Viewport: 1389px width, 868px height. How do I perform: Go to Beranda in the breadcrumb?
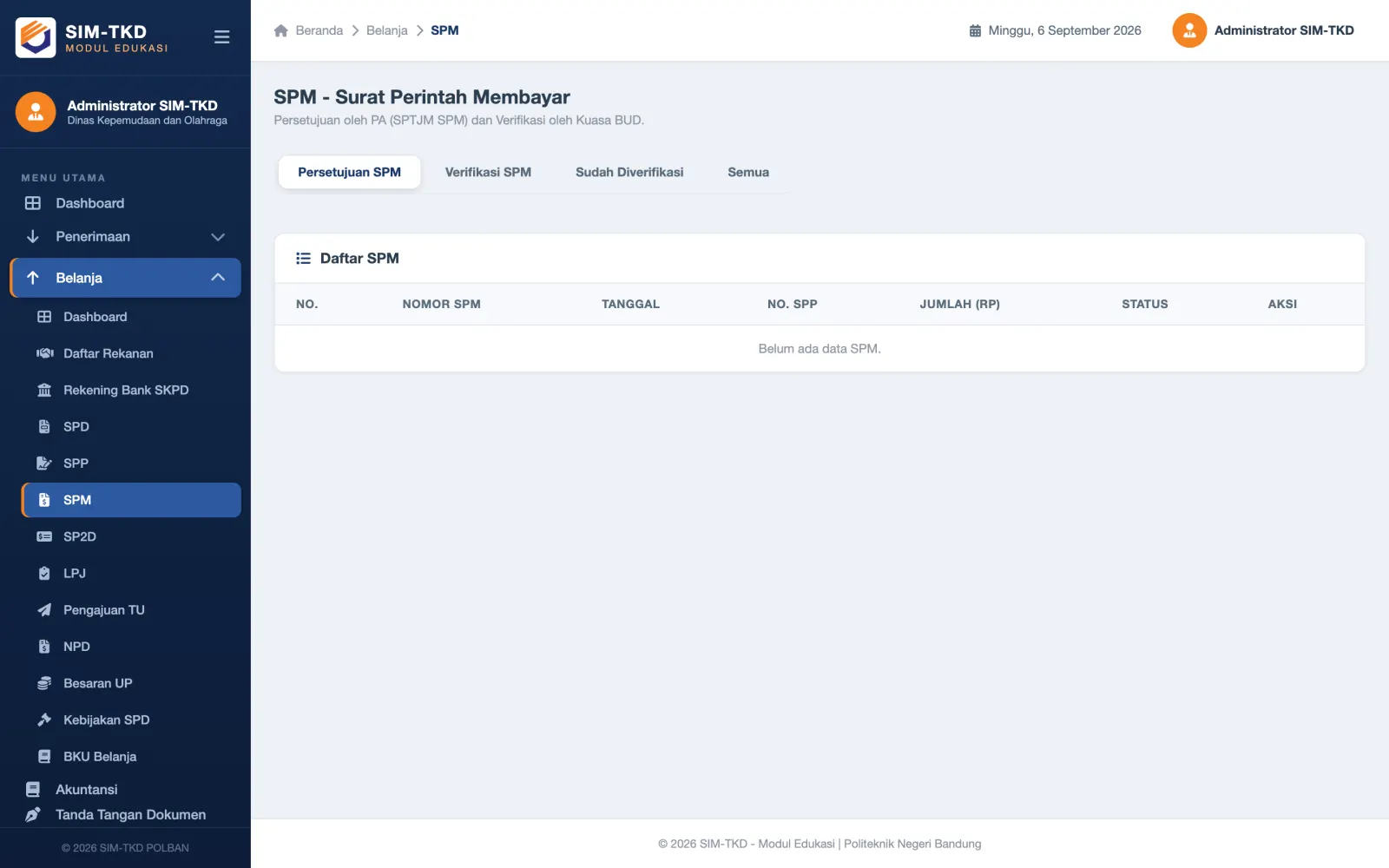[x=319, y=30]
